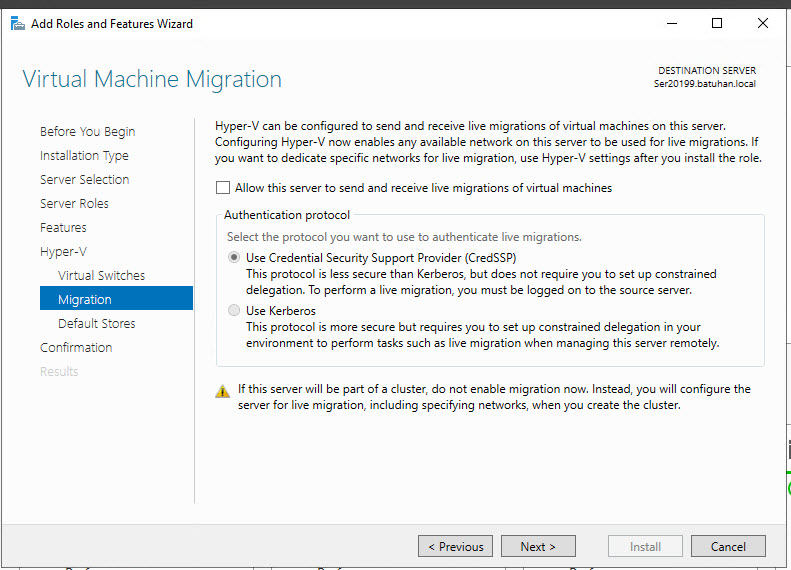791x570 pixels.
Task: Cancel the Add Roles wizard
Action: [x=727, y=547]
